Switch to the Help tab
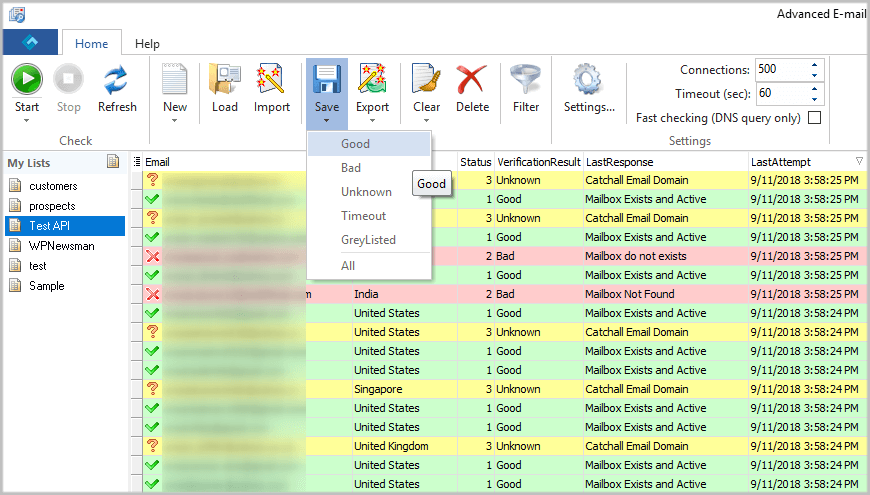 pyautogui.click(x=148, y=43)
